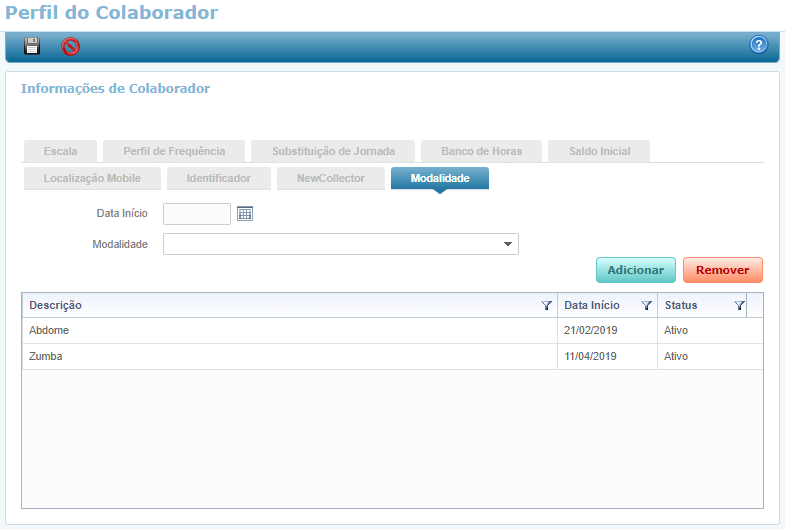Filter the Status column
This screenshot has height=529, width=785.
pos(739,306)
